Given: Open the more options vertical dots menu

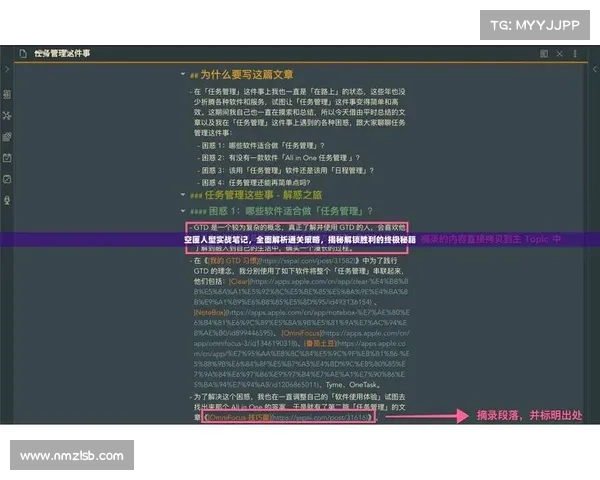Looking at the screenshot, I should point(575,54).
